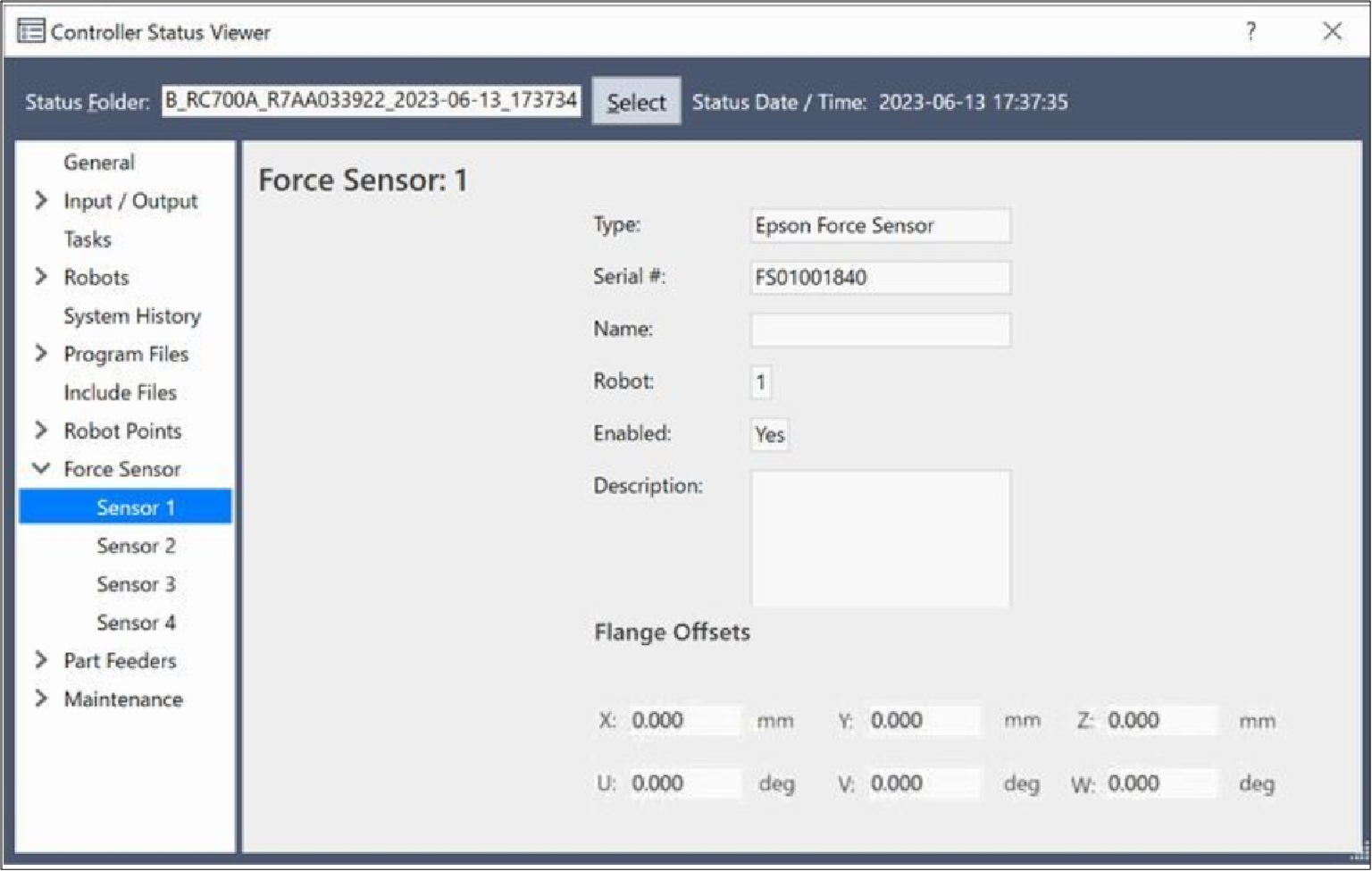
Task: Expand the Part Feeders node
Action: click(x=41, y=661)
